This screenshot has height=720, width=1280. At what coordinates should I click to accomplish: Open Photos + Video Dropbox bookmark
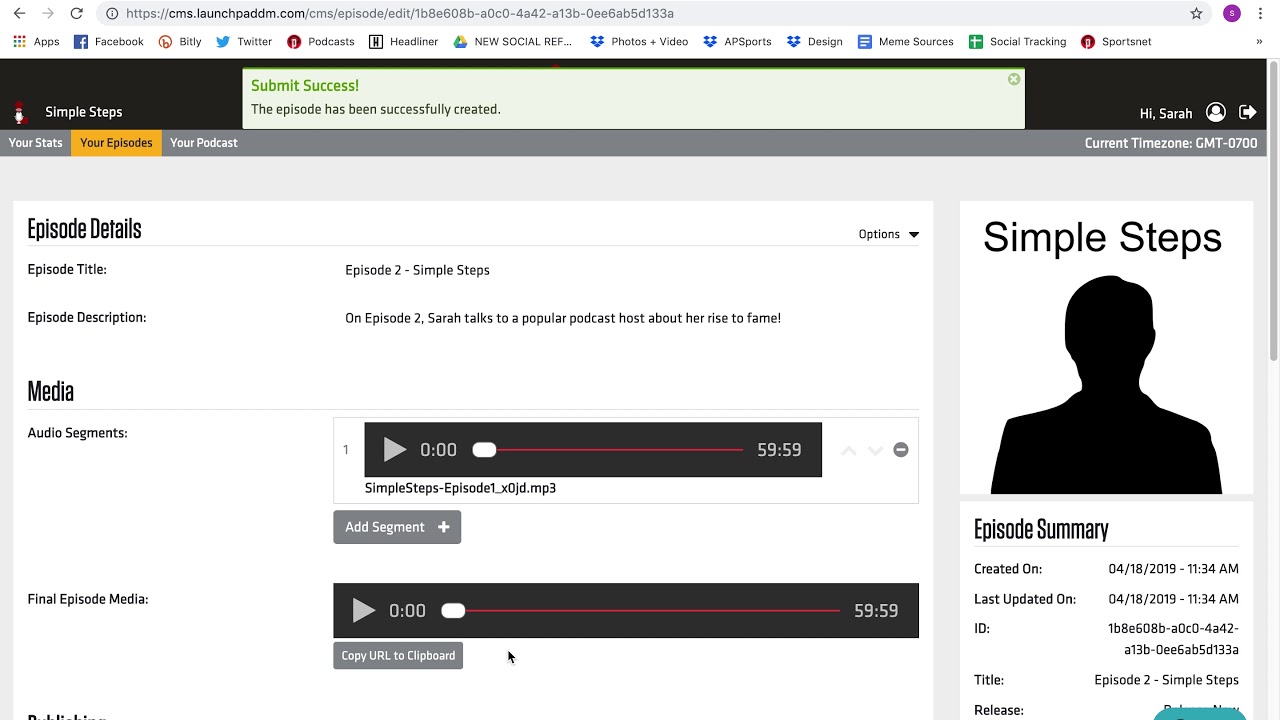639,42
